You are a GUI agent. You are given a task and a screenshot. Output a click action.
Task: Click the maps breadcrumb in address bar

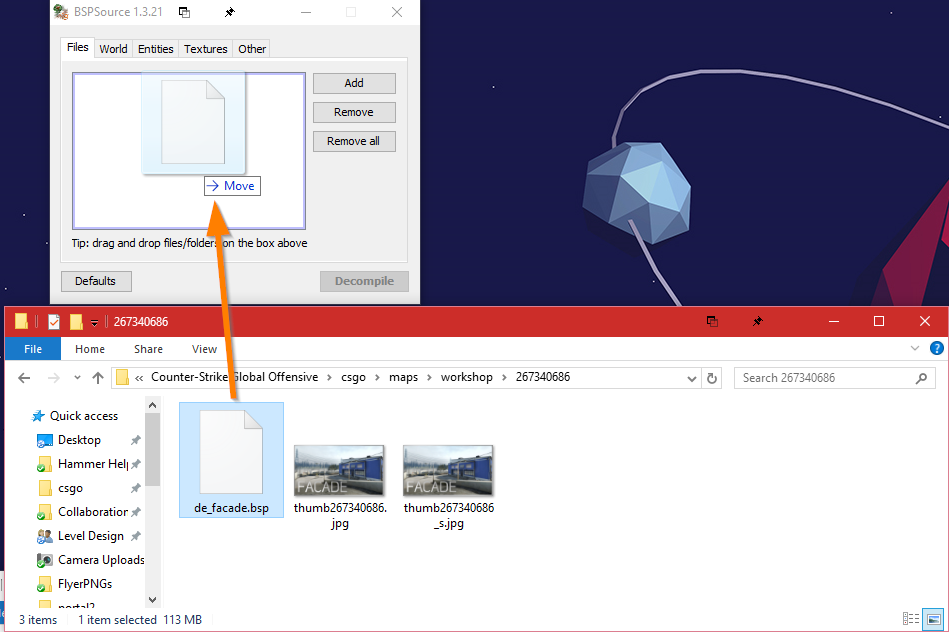point(403,377)
